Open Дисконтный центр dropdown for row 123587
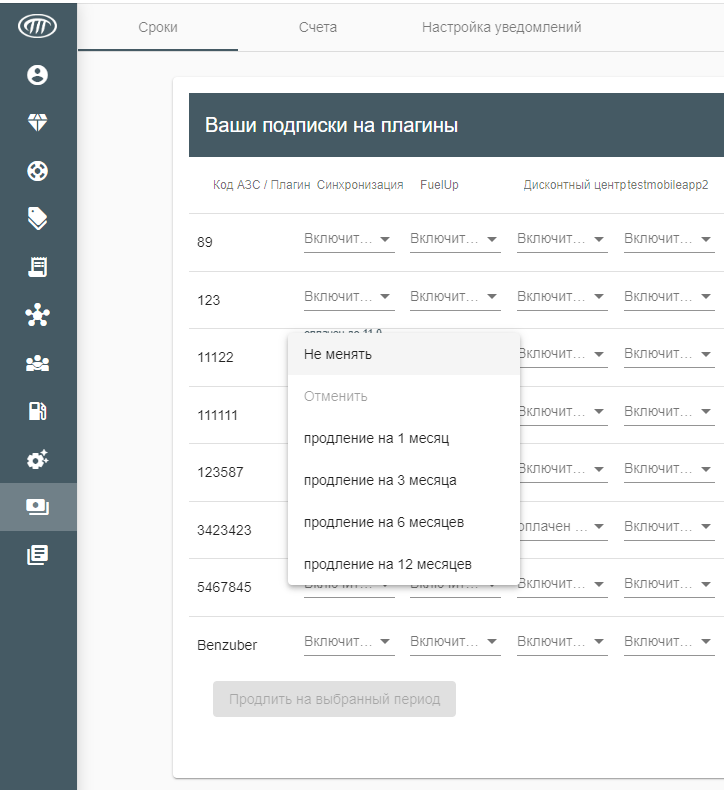 pos(564,469)
